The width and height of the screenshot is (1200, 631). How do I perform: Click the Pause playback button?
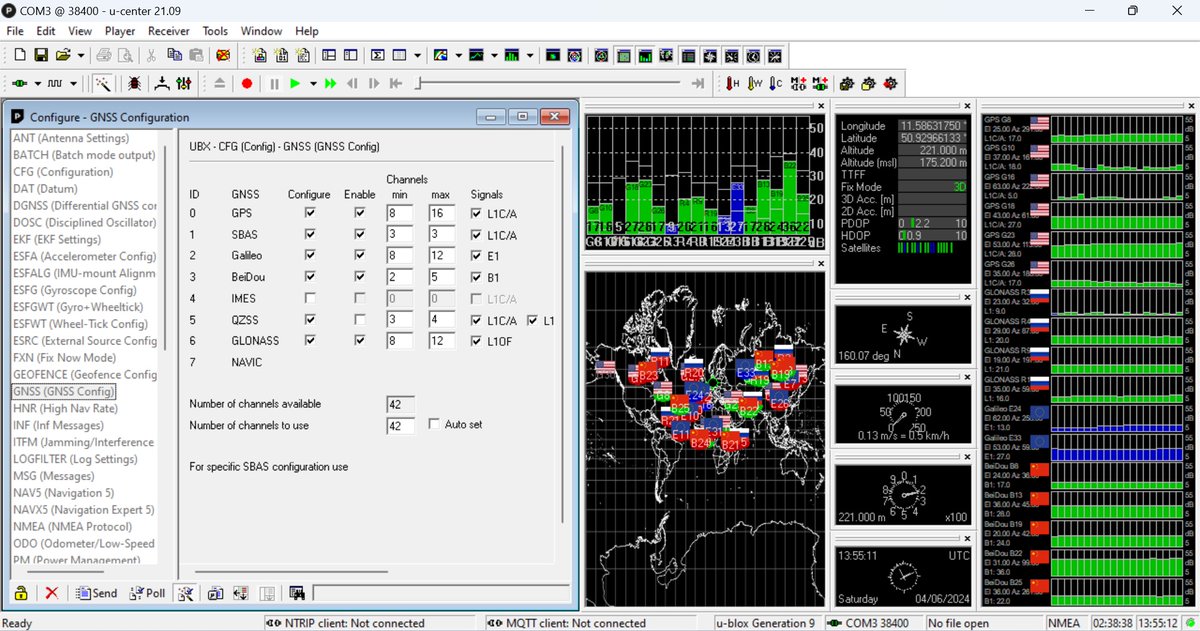pos(275,84)
